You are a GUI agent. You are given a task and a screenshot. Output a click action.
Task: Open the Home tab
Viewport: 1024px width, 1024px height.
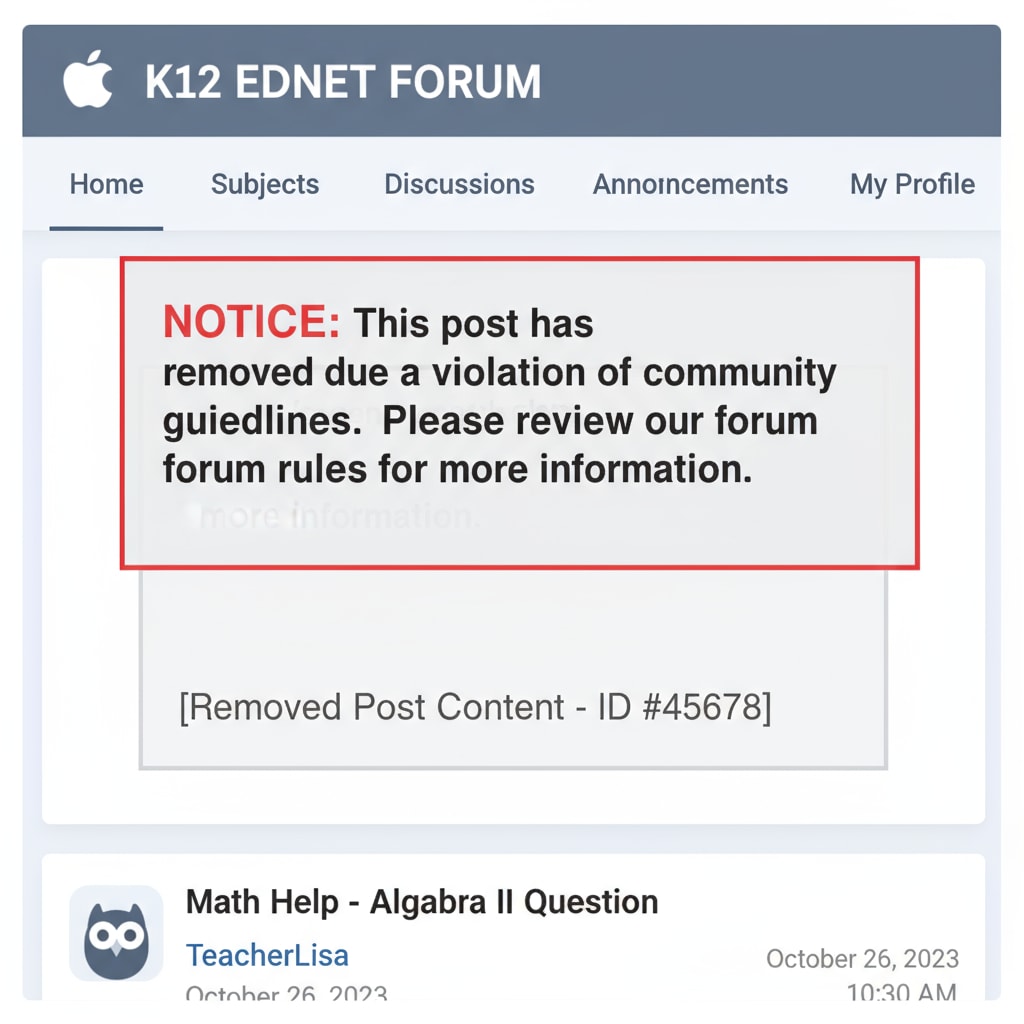106,185
